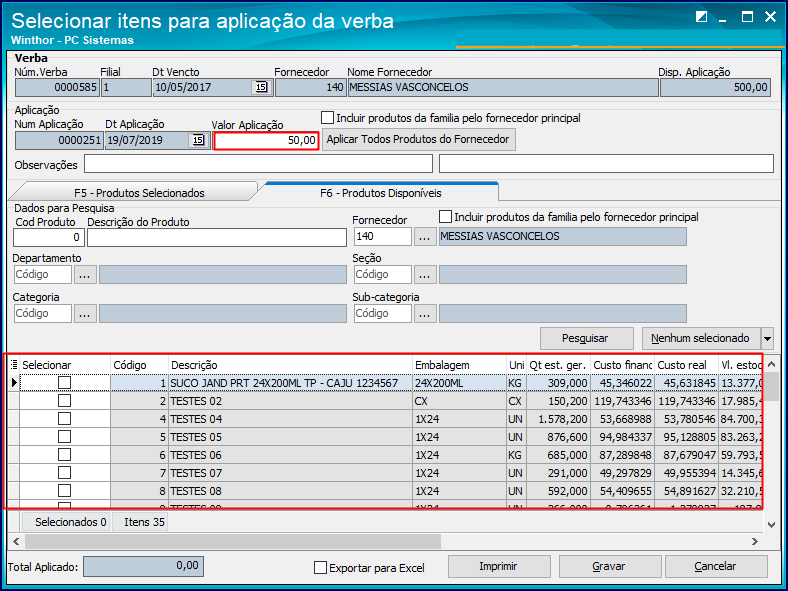The height and width of the screenshot is (591, 788).
Task: Click the Embalagem column header
Action: pos(459,365)
